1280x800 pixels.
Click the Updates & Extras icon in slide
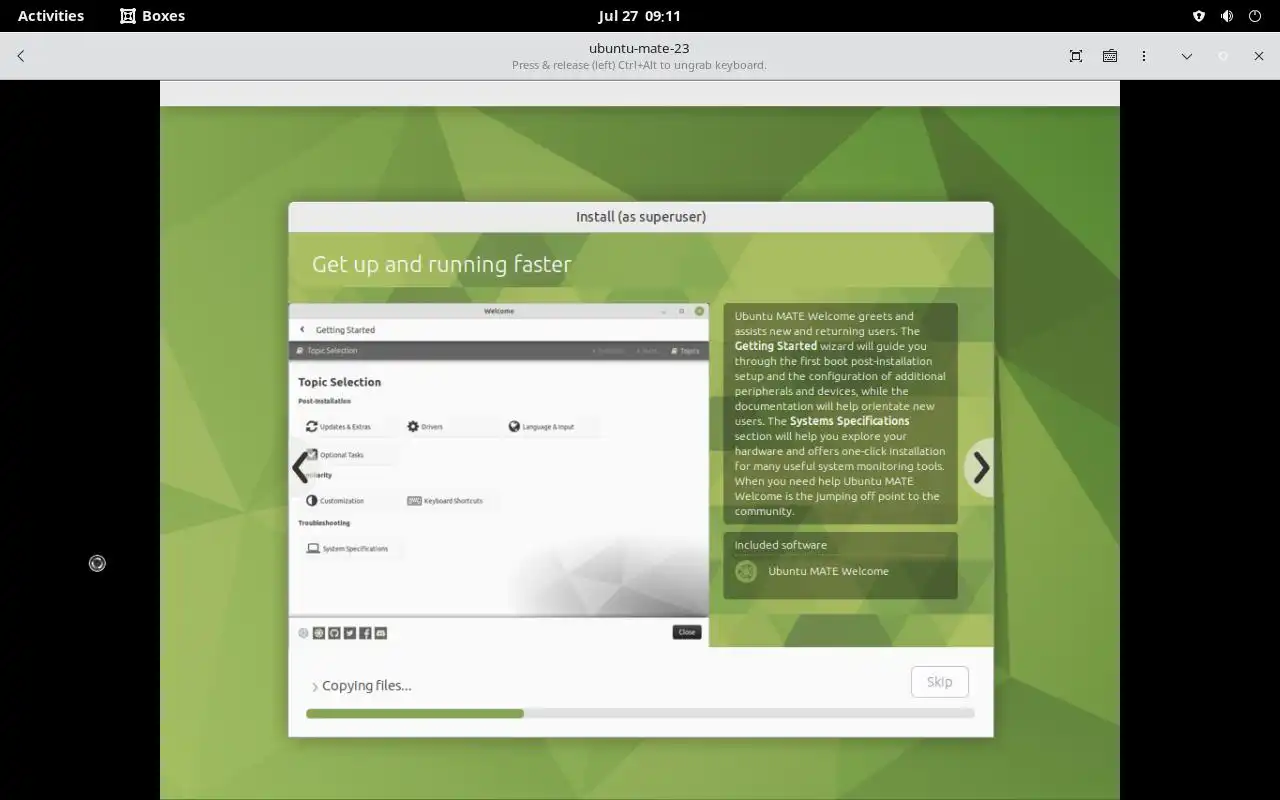pyautogui.click(x=312, y=427)
